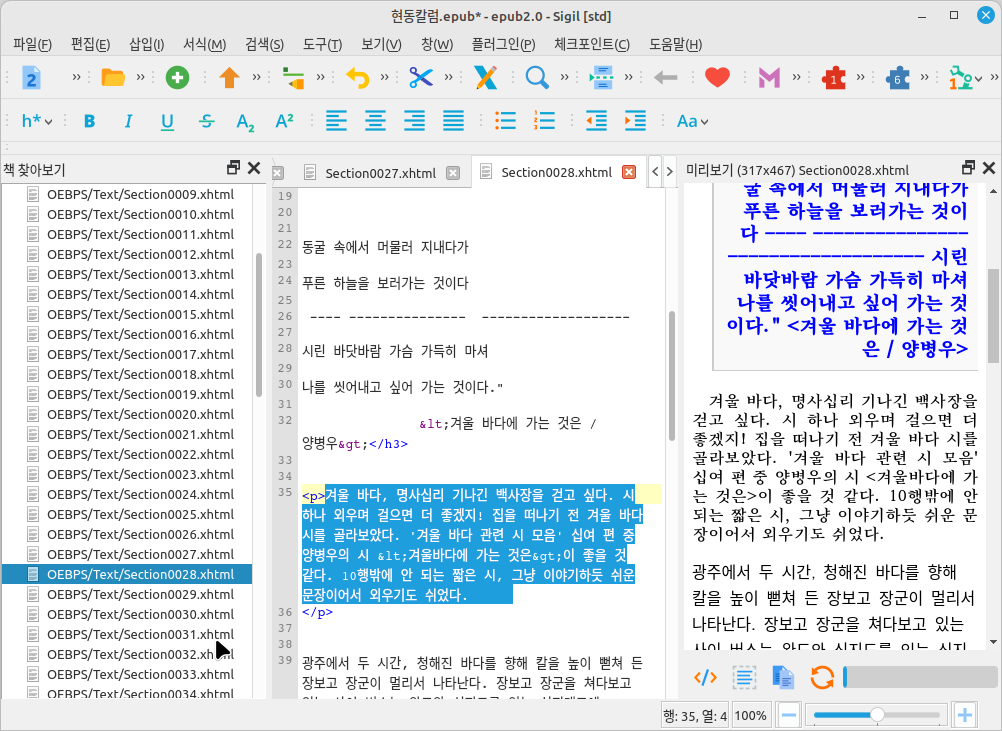Image resolution: width=1002 pixels, height=731 pixels.
Task: Click the preview panel vertical scrollbar
Action: [x=993, y=315]
